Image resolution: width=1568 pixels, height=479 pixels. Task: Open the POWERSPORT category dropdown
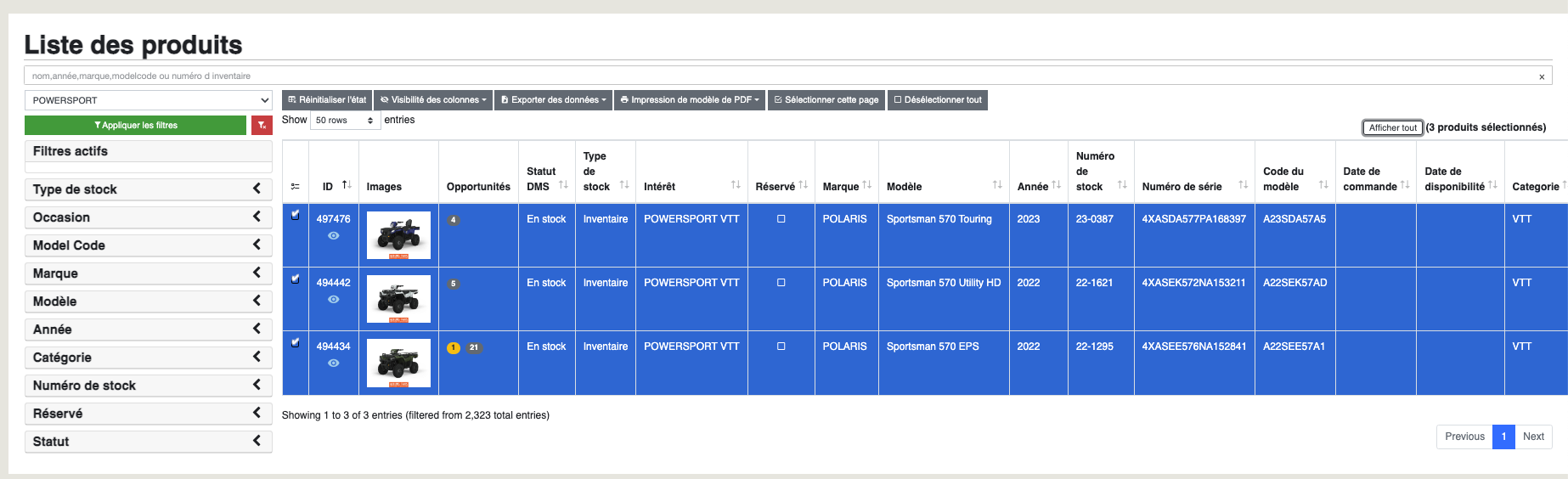tap(148, 100)
